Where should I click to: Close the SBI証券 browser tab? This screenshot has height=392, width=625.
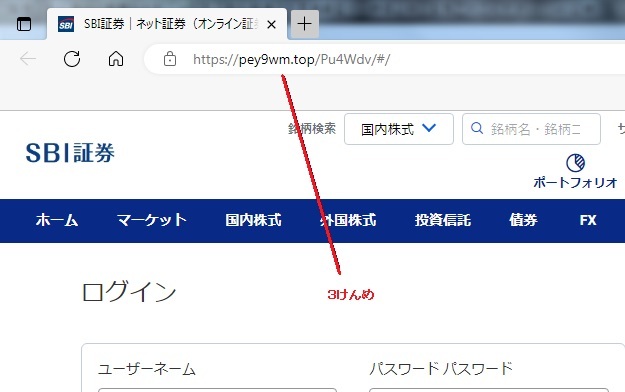[271, 25]
